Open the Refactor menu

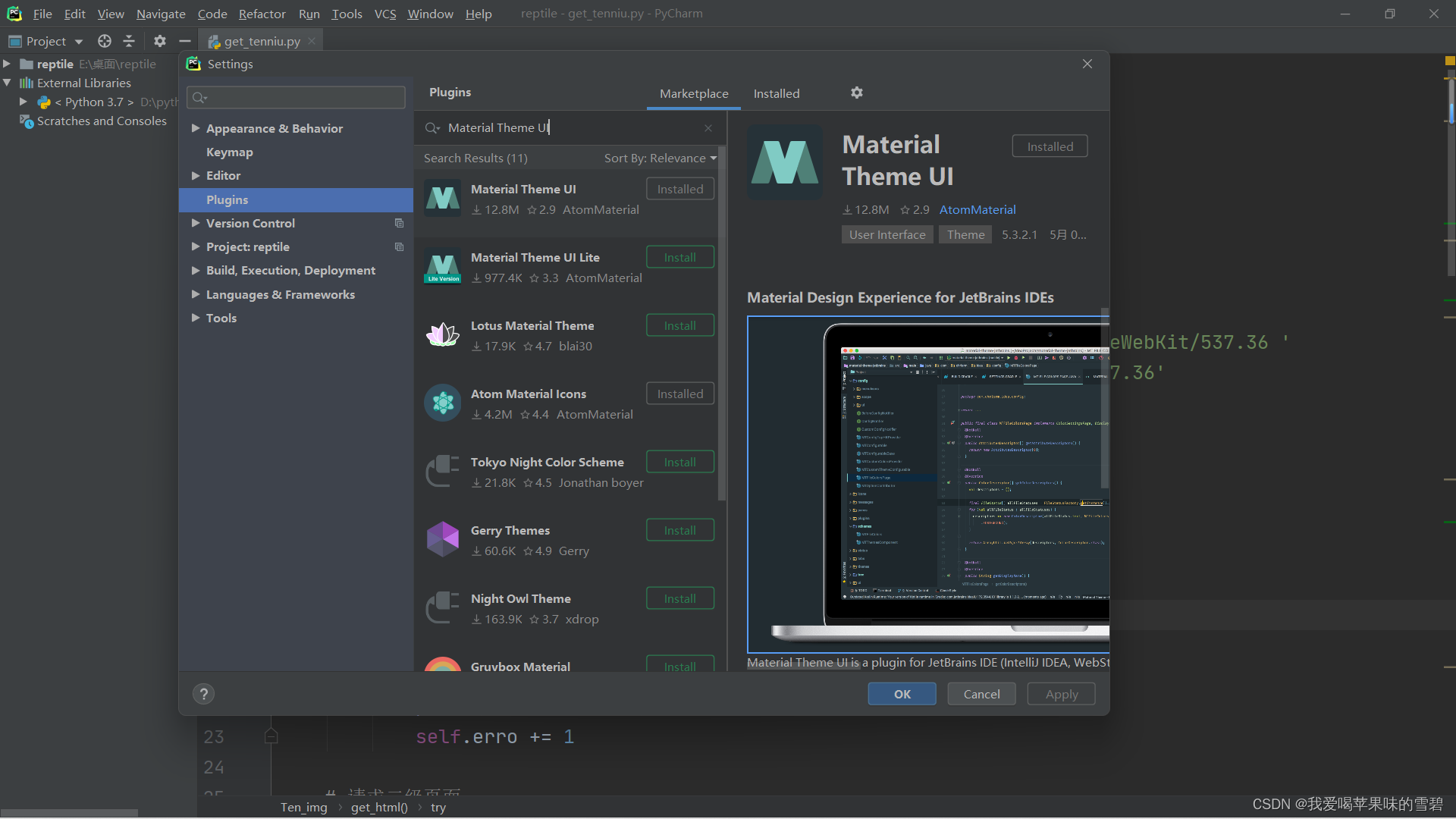262,14
